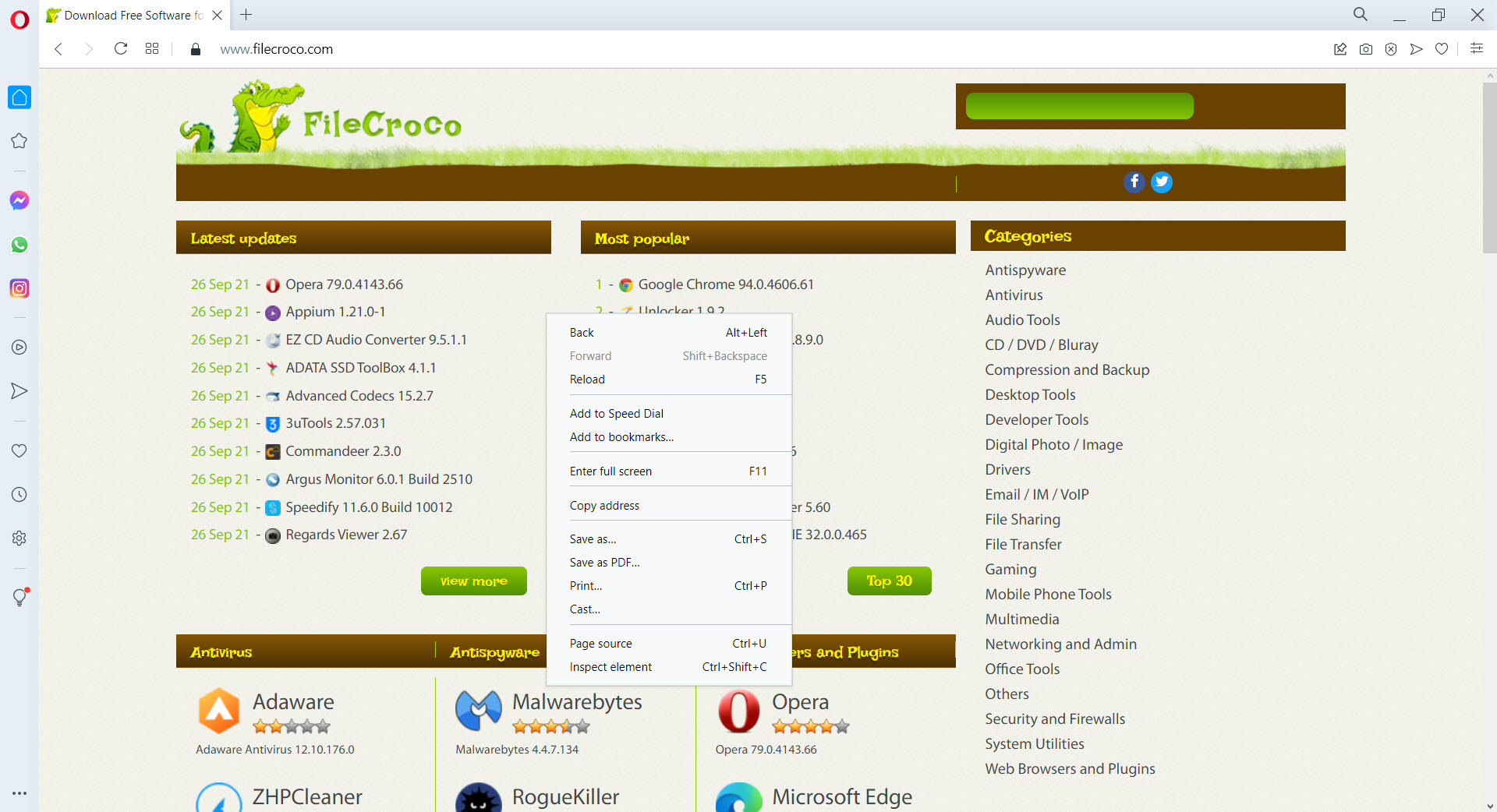Open Messenger in the Opera sidebar
The width and height of the screenshot is (1497, 812).
pos(19,201)
